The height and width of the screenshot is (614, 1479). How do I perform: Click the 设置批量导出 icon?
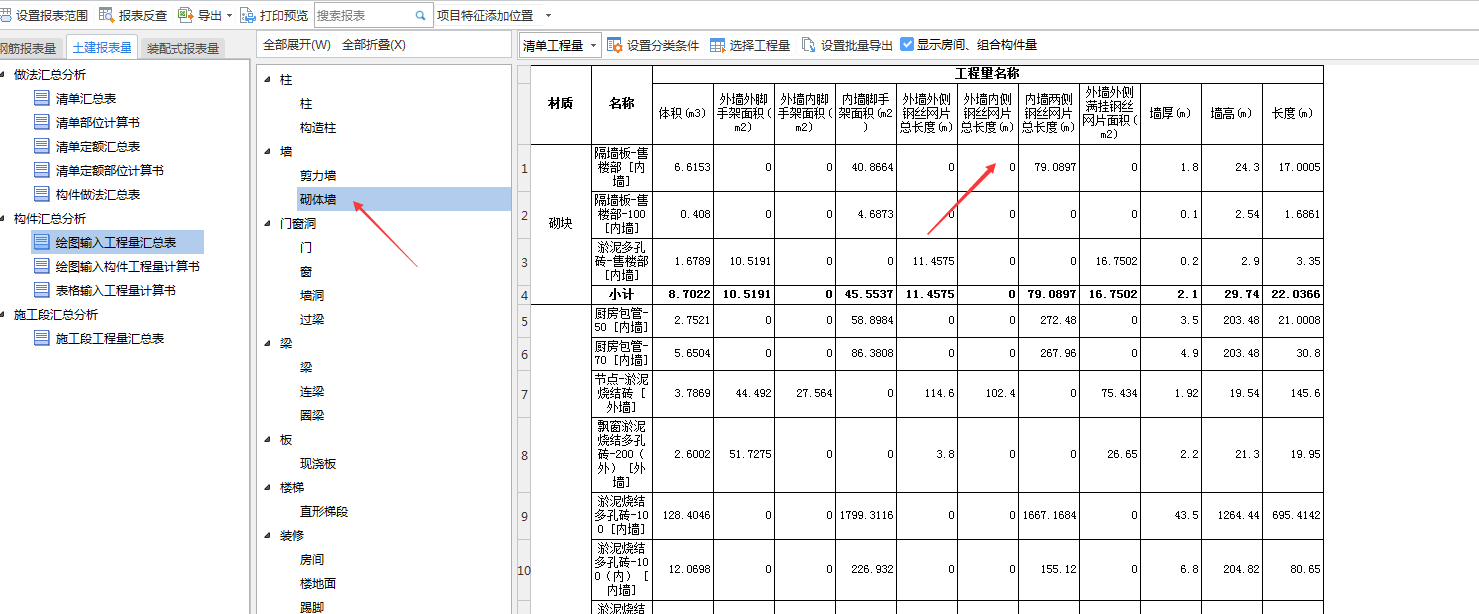coord(808,45)
